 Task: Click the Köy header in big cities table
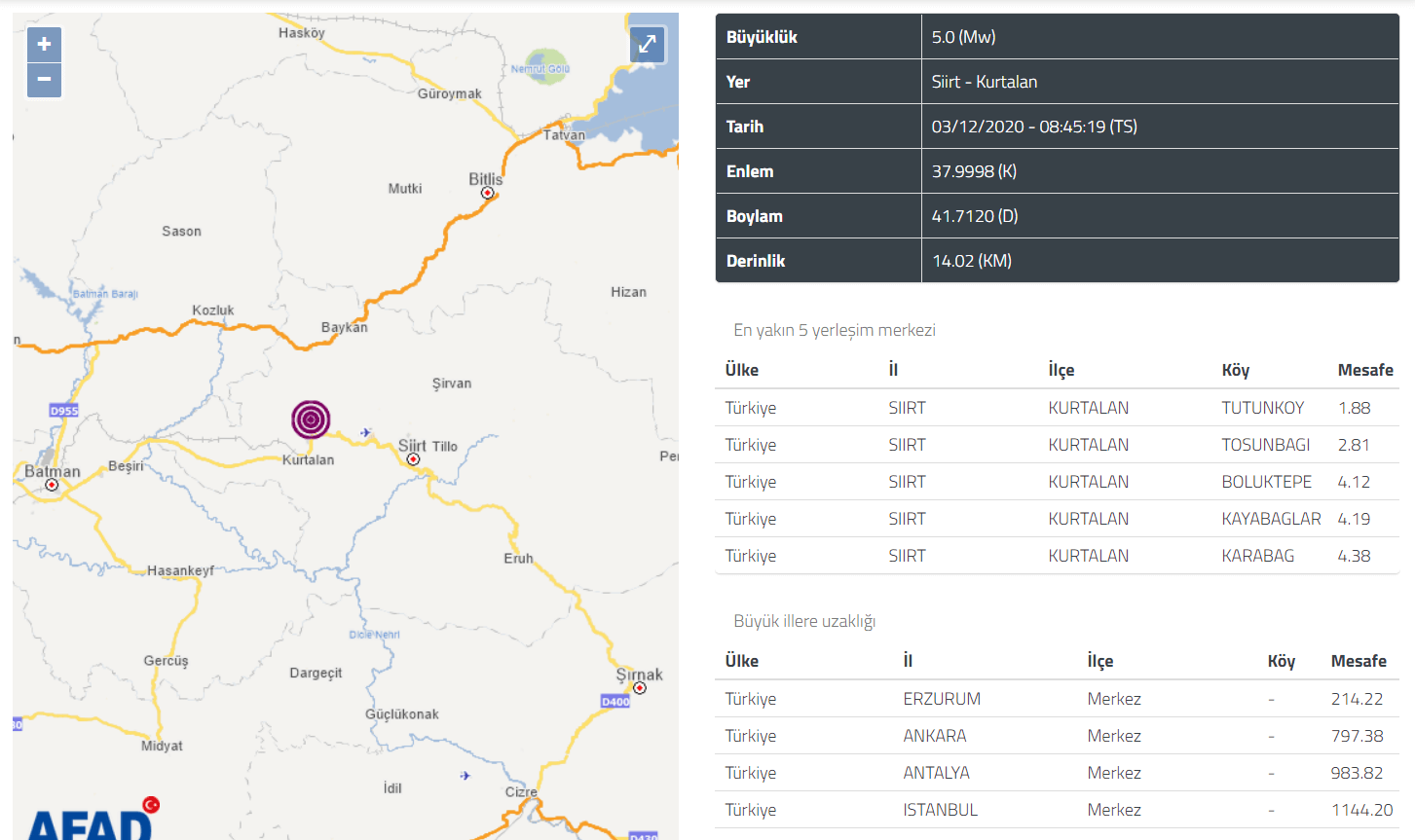(1281, 661)
